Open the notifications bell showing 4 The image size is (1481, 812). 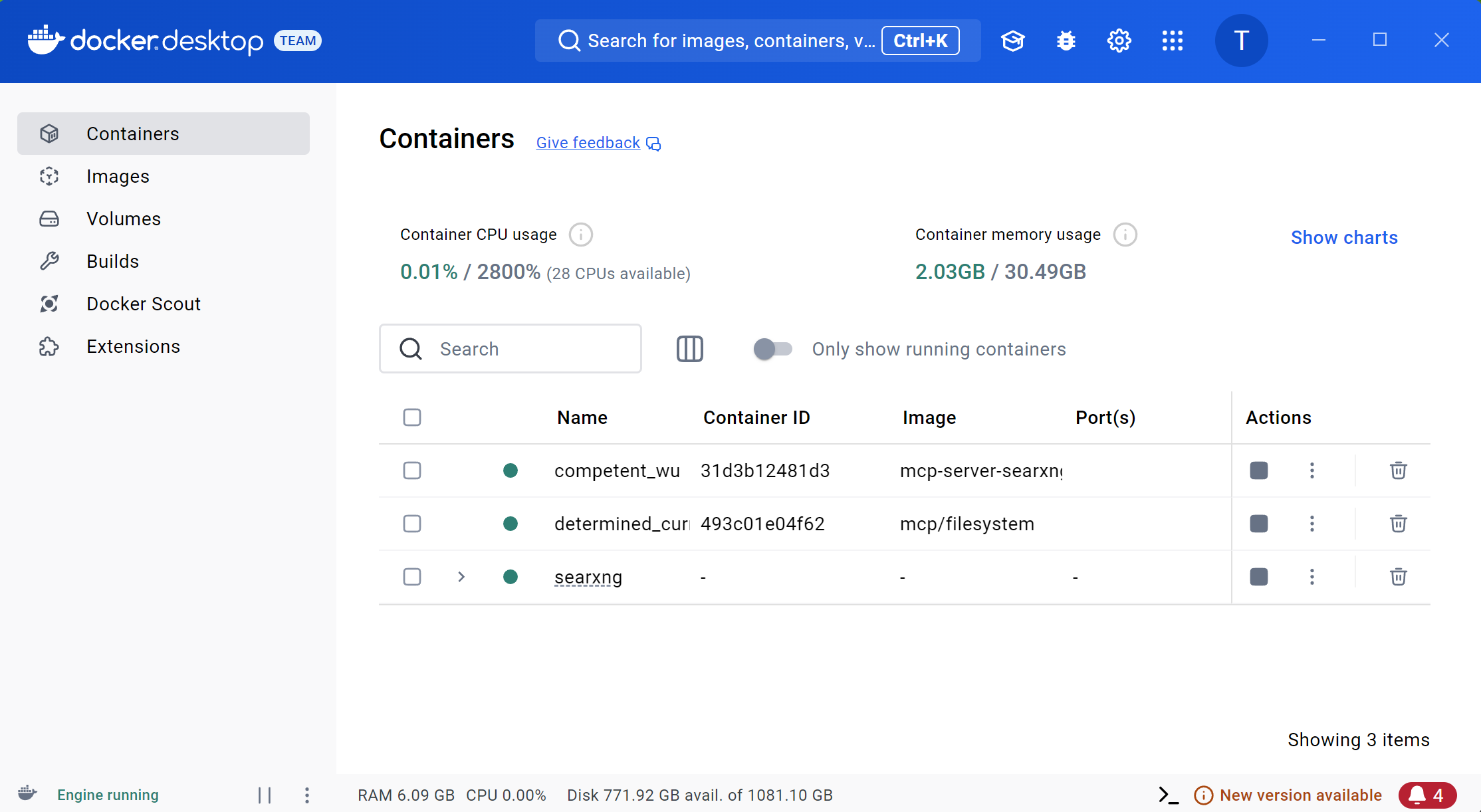pos(1427,795)
